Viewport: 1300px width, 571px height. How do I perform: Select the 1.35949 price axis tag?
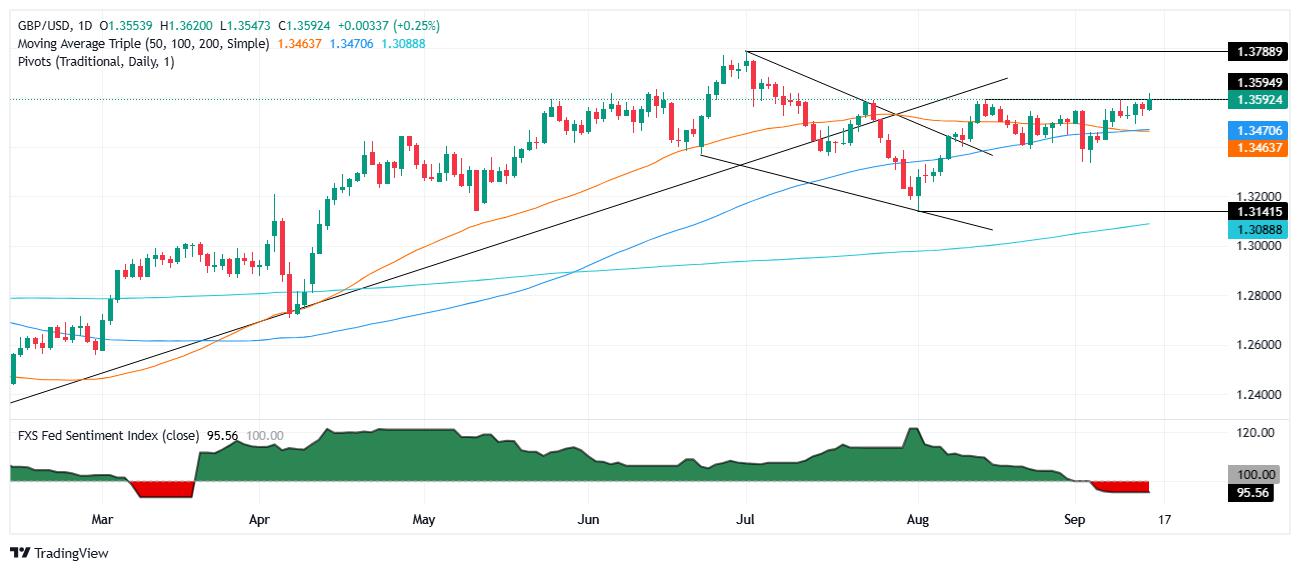click(1252, 83)
